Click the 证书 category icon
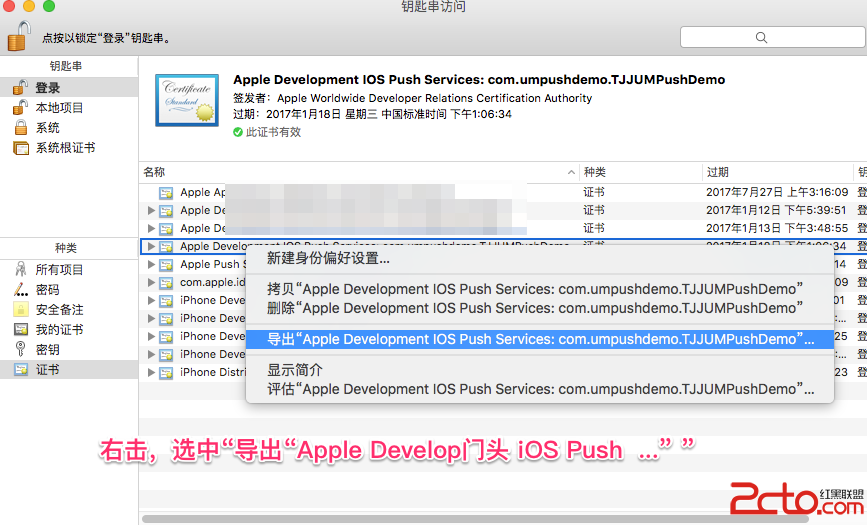Image resolution: width=867 pixels, height=525 pixels. [20, 370]
